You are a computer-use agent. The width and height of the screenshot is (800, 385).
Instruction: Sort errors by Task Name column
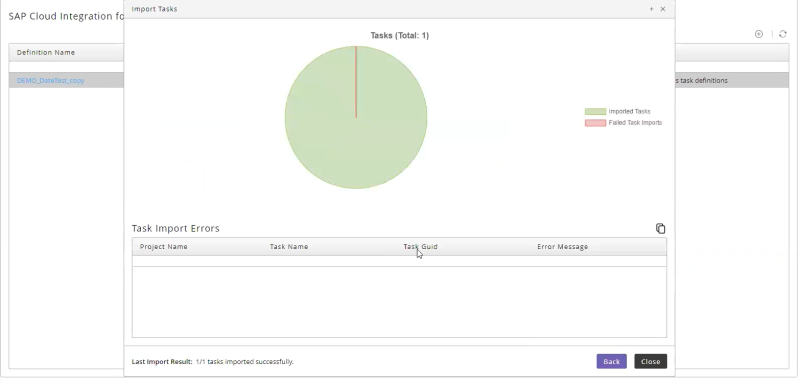289,247
